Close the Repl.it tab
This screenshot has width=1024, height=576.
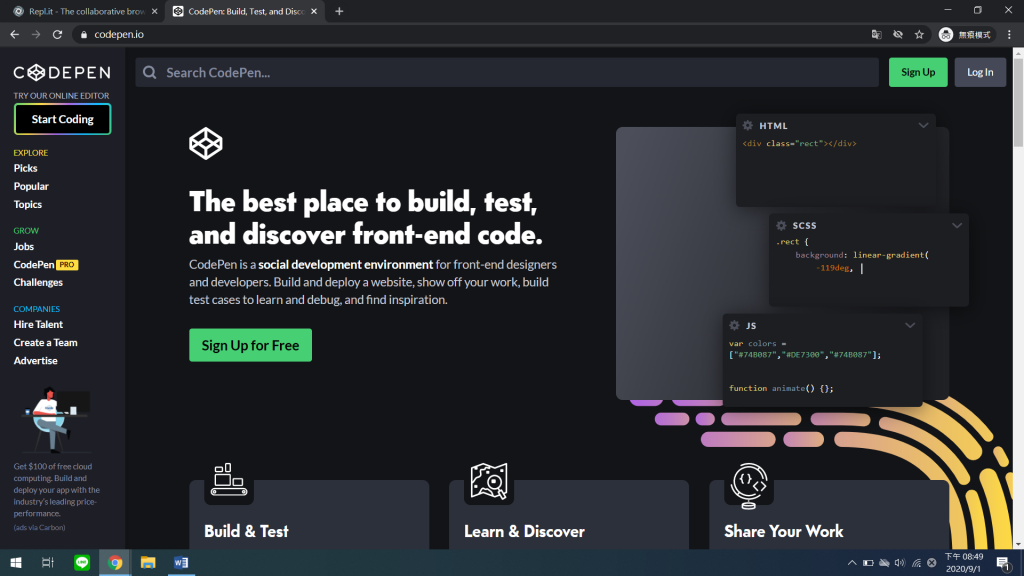coord(154,11)
